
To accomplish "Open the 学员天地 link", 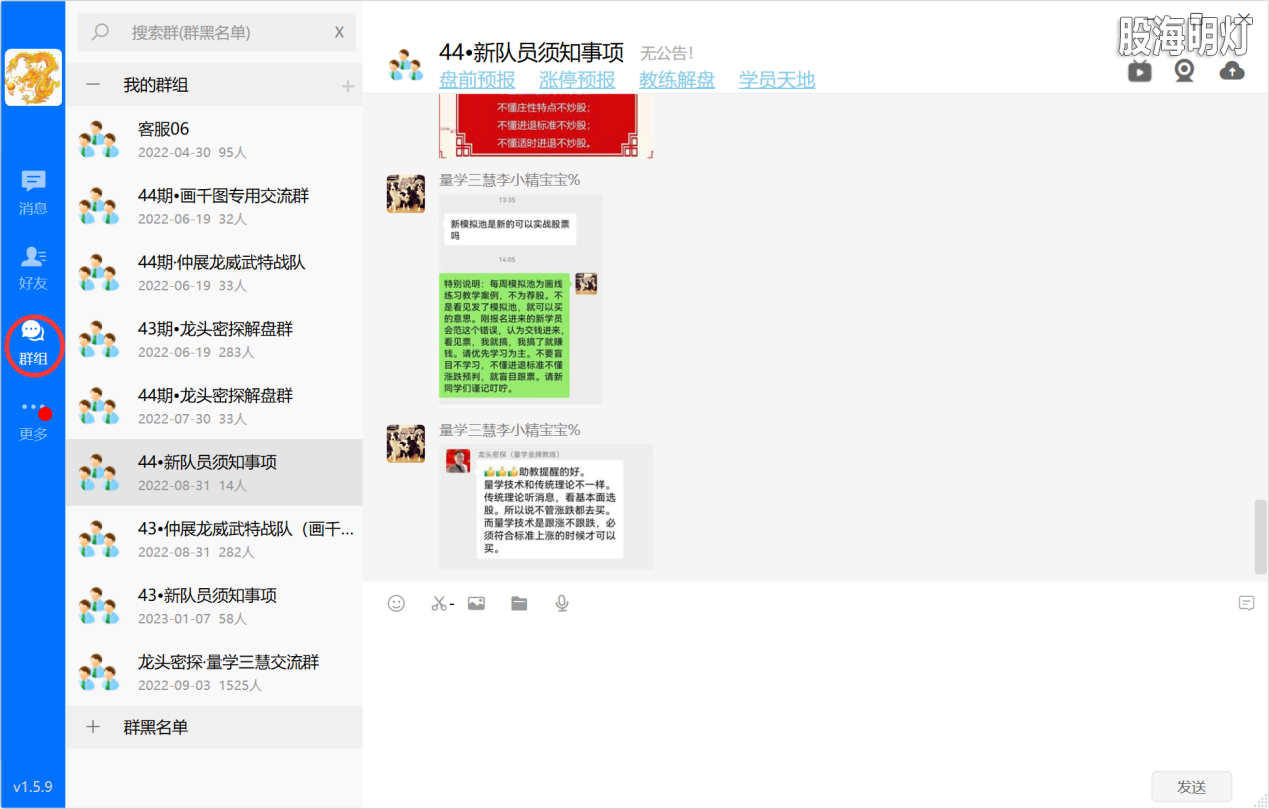I will tap(777, 80).
